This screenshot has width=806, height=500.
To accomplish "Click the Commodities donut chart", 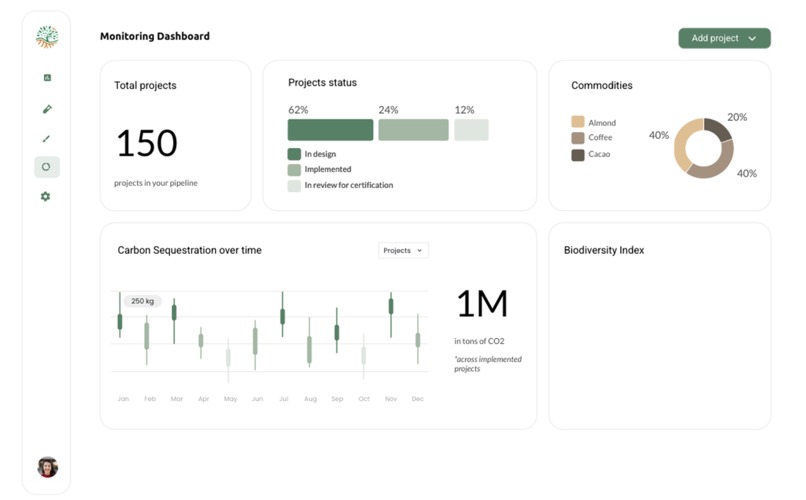I will (704, 149).
